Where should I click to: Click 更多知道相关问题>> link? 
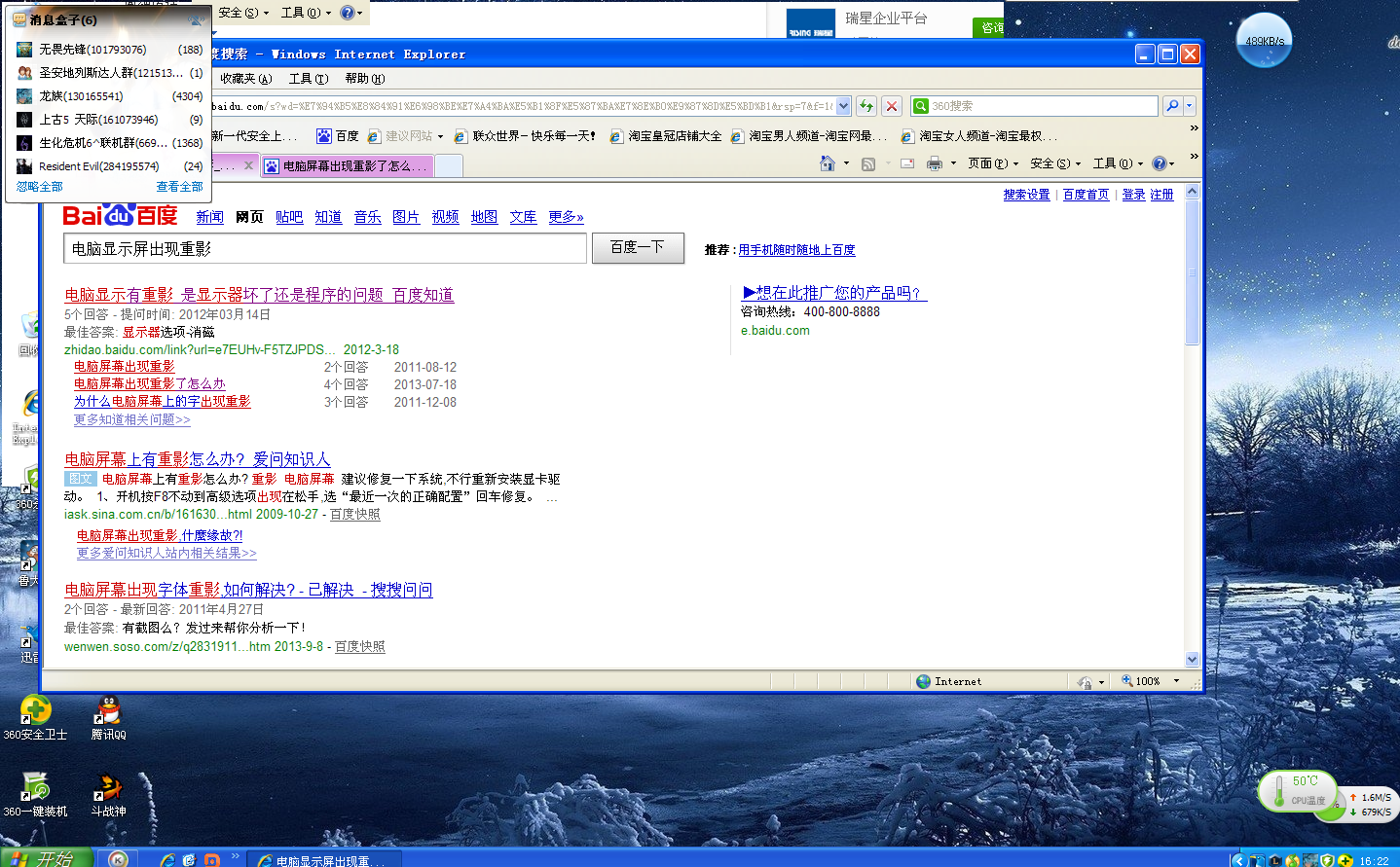coord(132,419)
